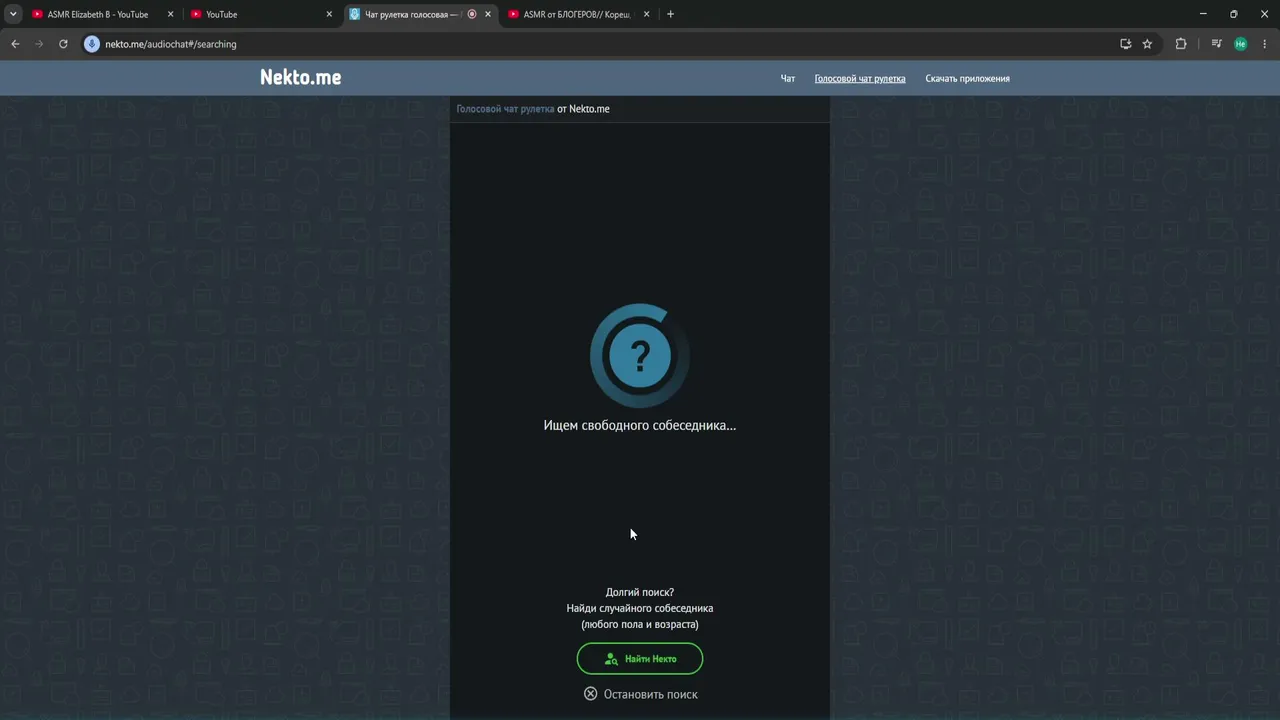Click the Найти Некто button
Viewport: 1280px width, 720px height.
tap(640, 659)
